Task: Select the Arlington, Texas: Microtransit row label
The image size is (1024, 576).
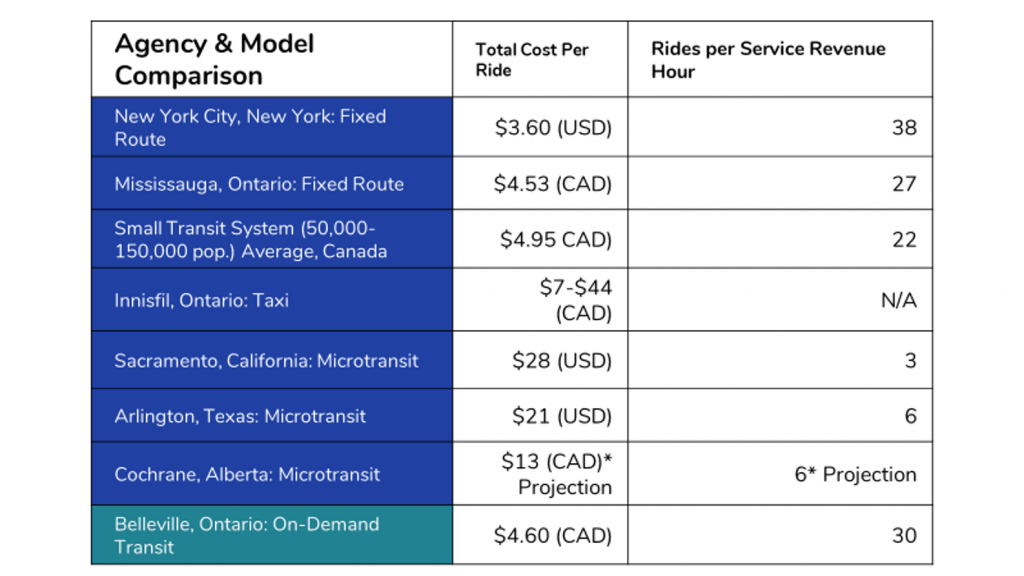Action: tap(240, 416)
